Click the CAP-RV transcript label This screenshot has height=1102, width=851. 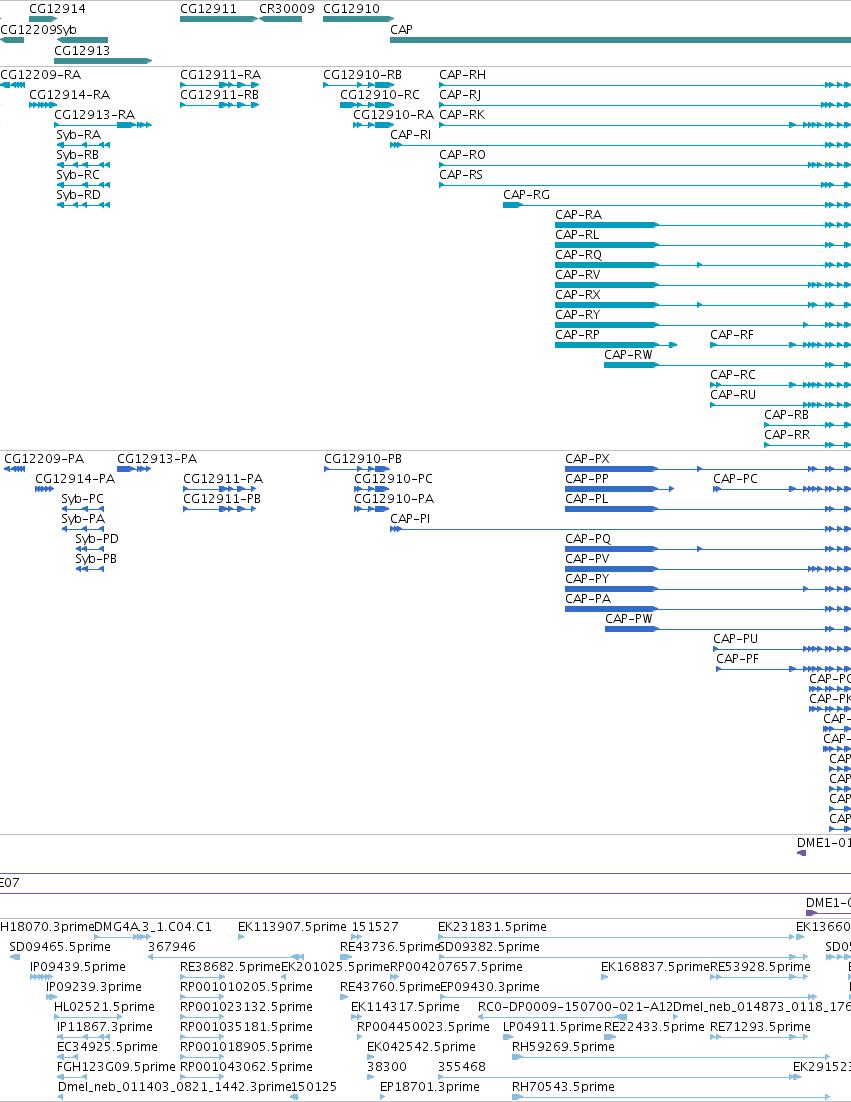578,275
